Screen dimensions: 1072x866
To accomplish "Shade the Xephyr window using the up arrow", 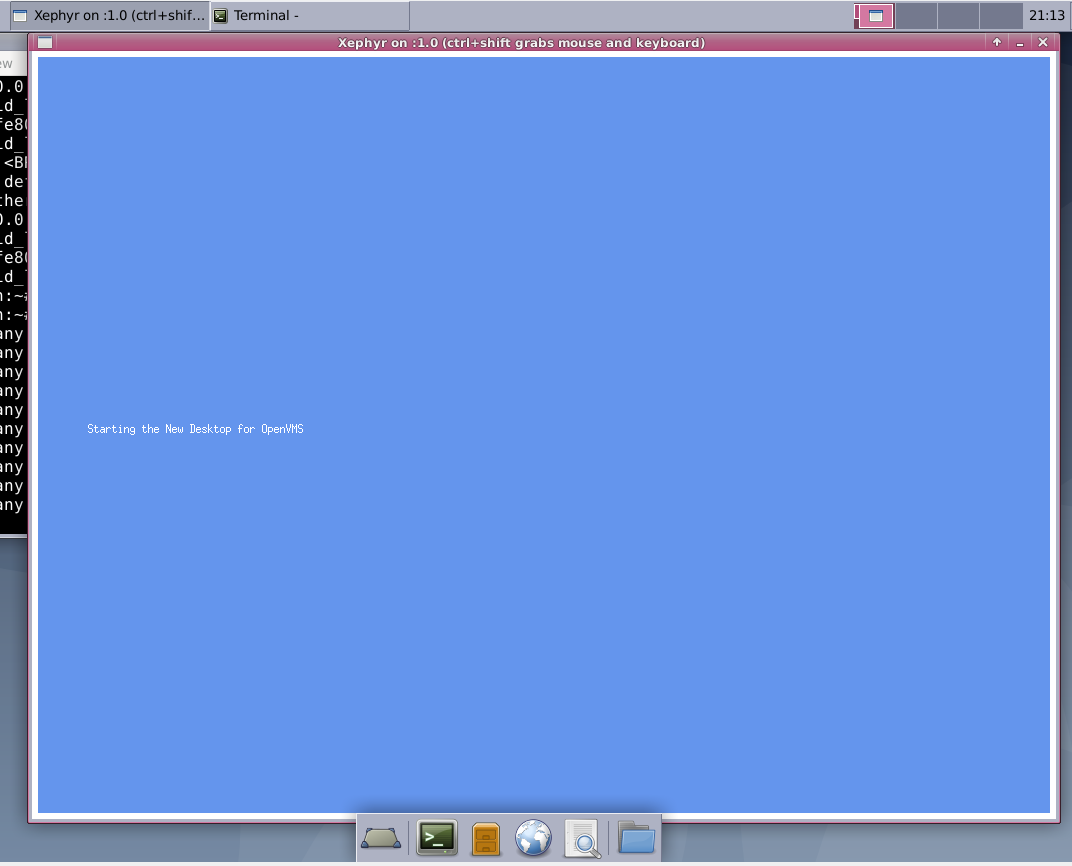I will pyautogui.click(x=997, y=42).
